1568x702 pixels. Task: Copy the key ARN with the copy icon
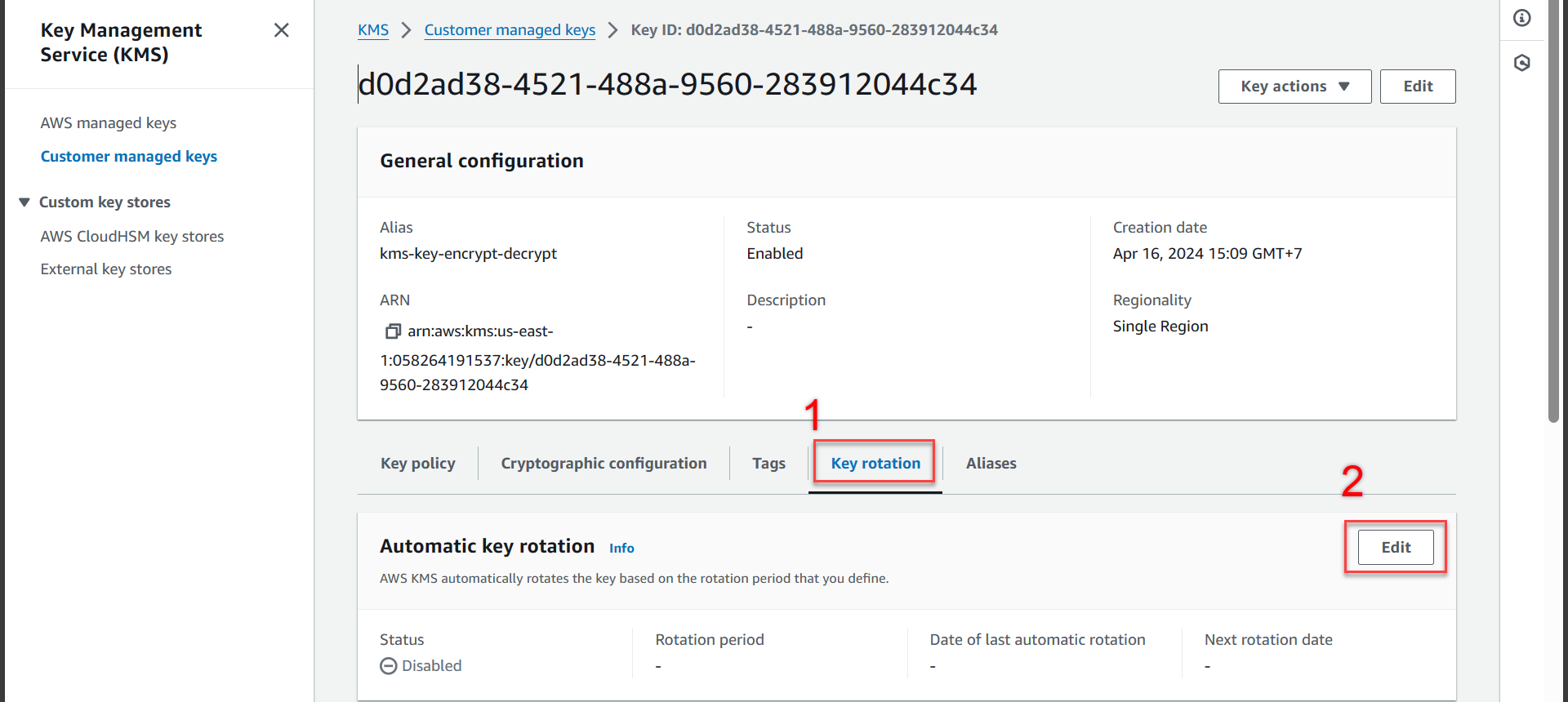click(393, 331)
